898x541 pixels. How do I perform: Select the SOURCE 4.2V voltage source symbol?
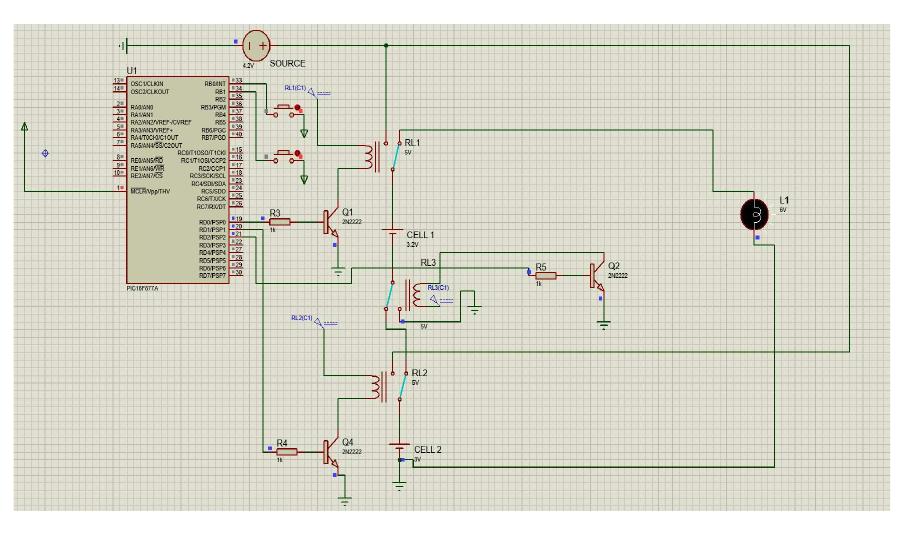point(256,45)
